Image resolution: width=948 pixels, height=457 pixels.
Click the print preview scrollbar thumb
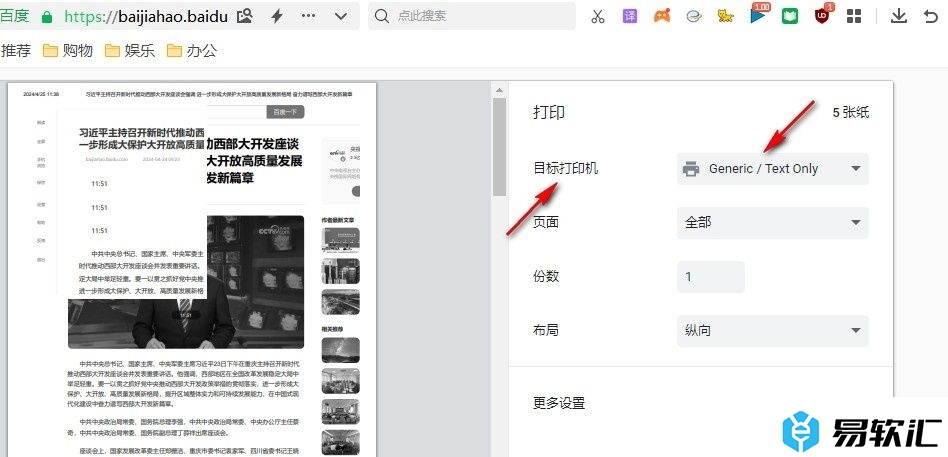pyautogui.click(x=499, y=147)
